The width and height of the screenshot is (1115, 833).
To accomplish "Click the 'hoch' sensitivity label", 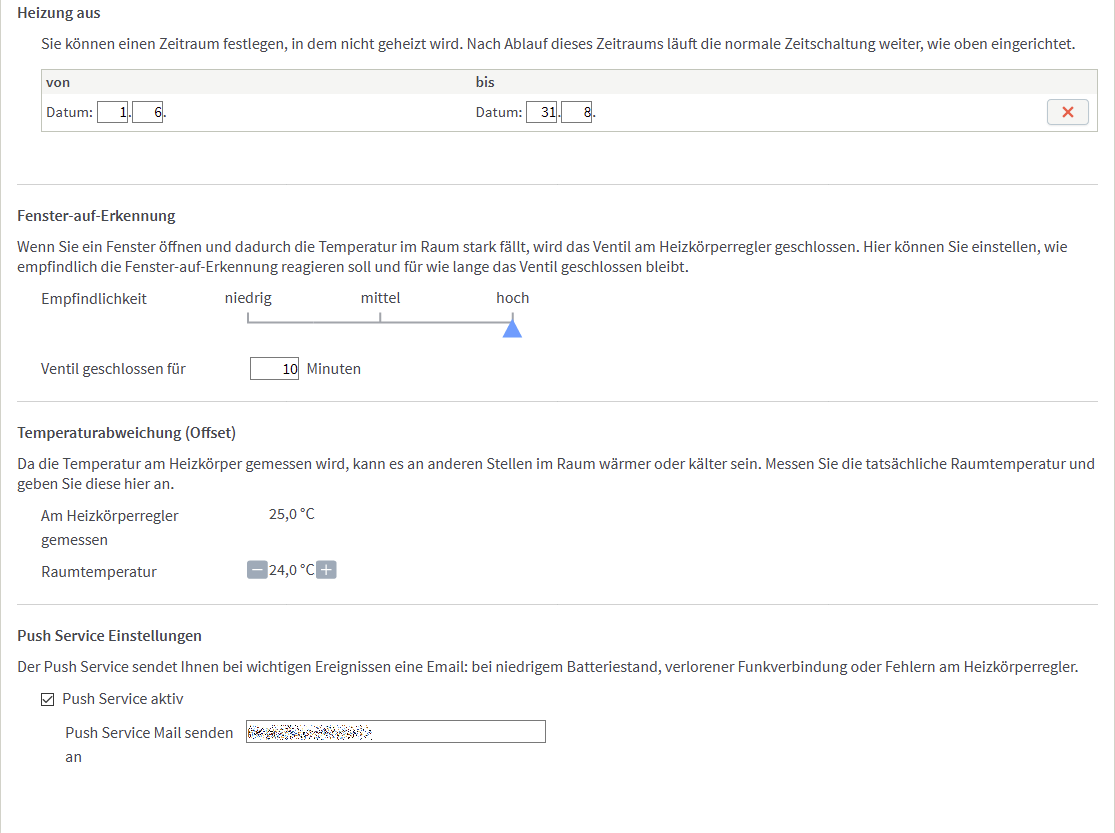I will click(512, 298).
